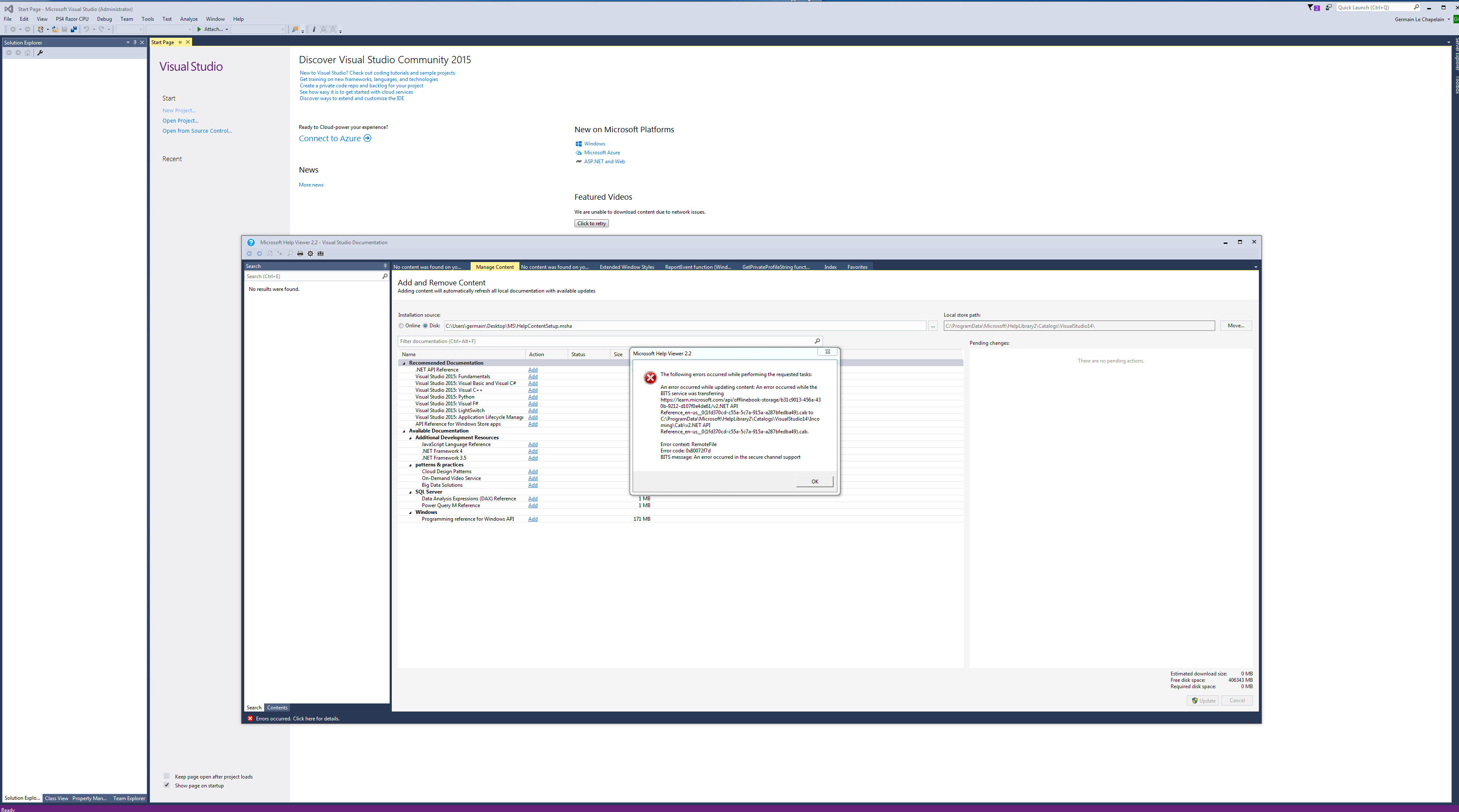Select the Online installation source radio
The image size is (1459, 812).
[402, 326]
